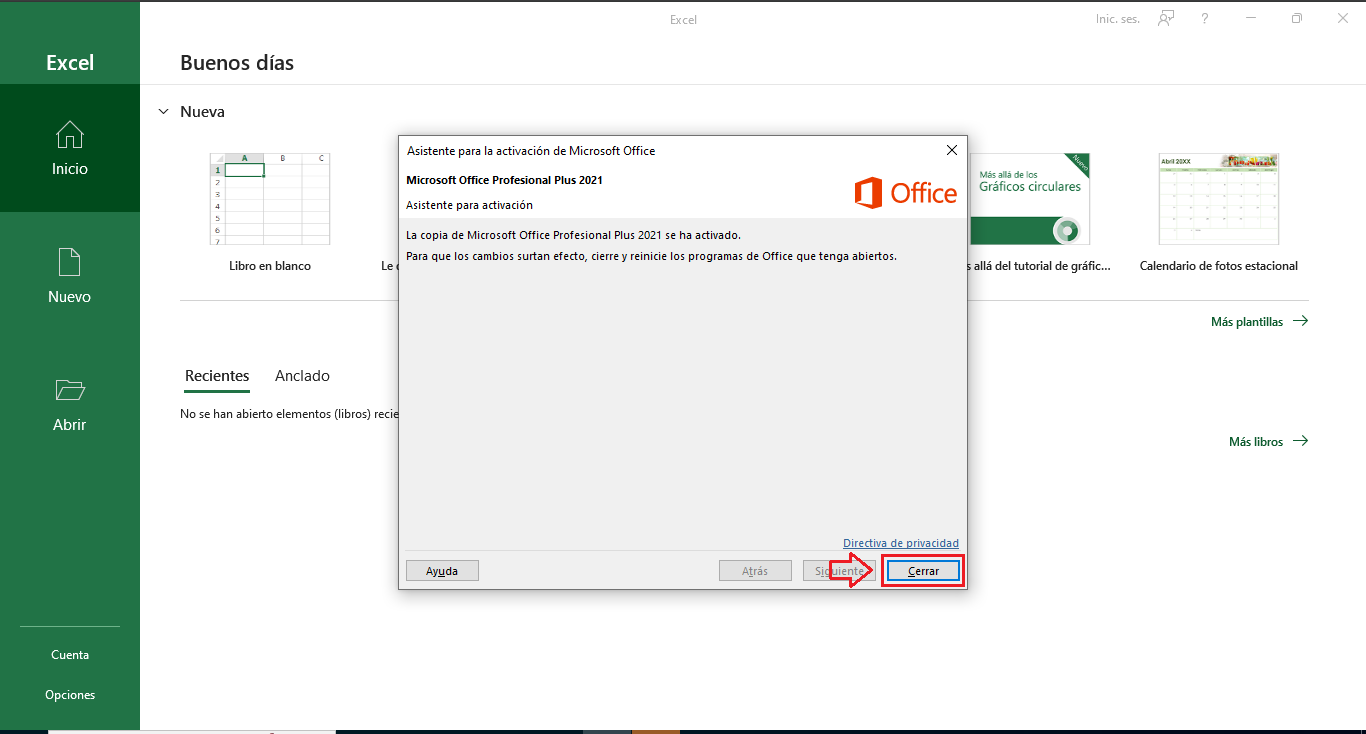Click the Abrir folder icon in sidebar
The height and width of the screenshot is (734, 1366).
[70, 390]
